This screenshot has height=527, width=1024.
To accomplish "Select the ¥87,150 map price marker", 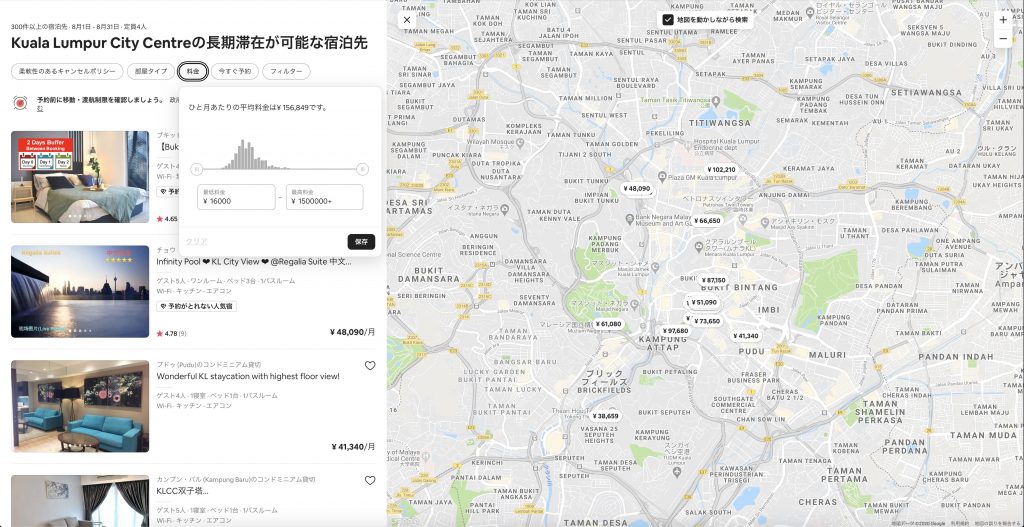I will pyautogui.click(x=713, y=280).
